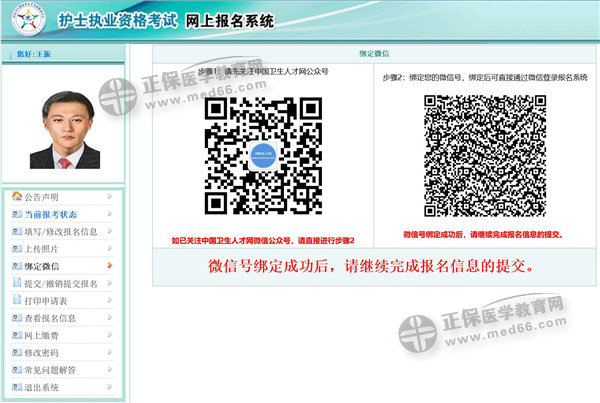
Task: Click the step 2 WeChat binding QR code
Action: click(x=484, y=156)
